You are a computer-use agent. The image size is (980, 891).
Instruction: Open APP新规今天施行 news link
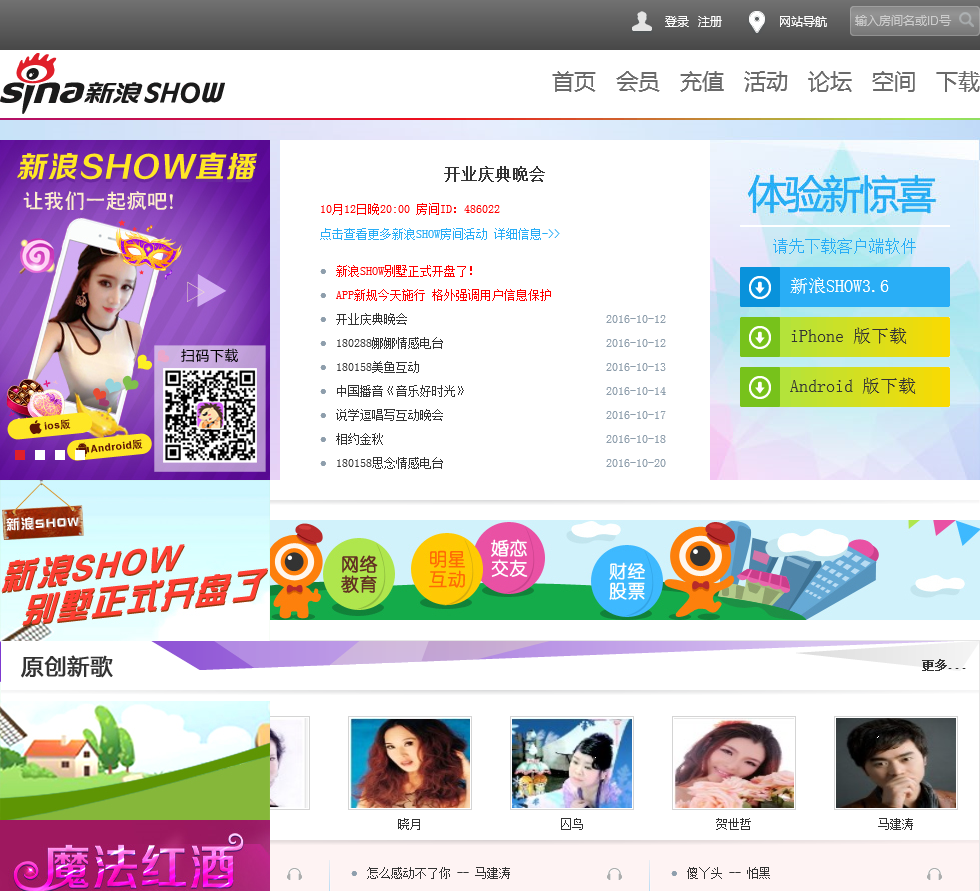(444, 295)
